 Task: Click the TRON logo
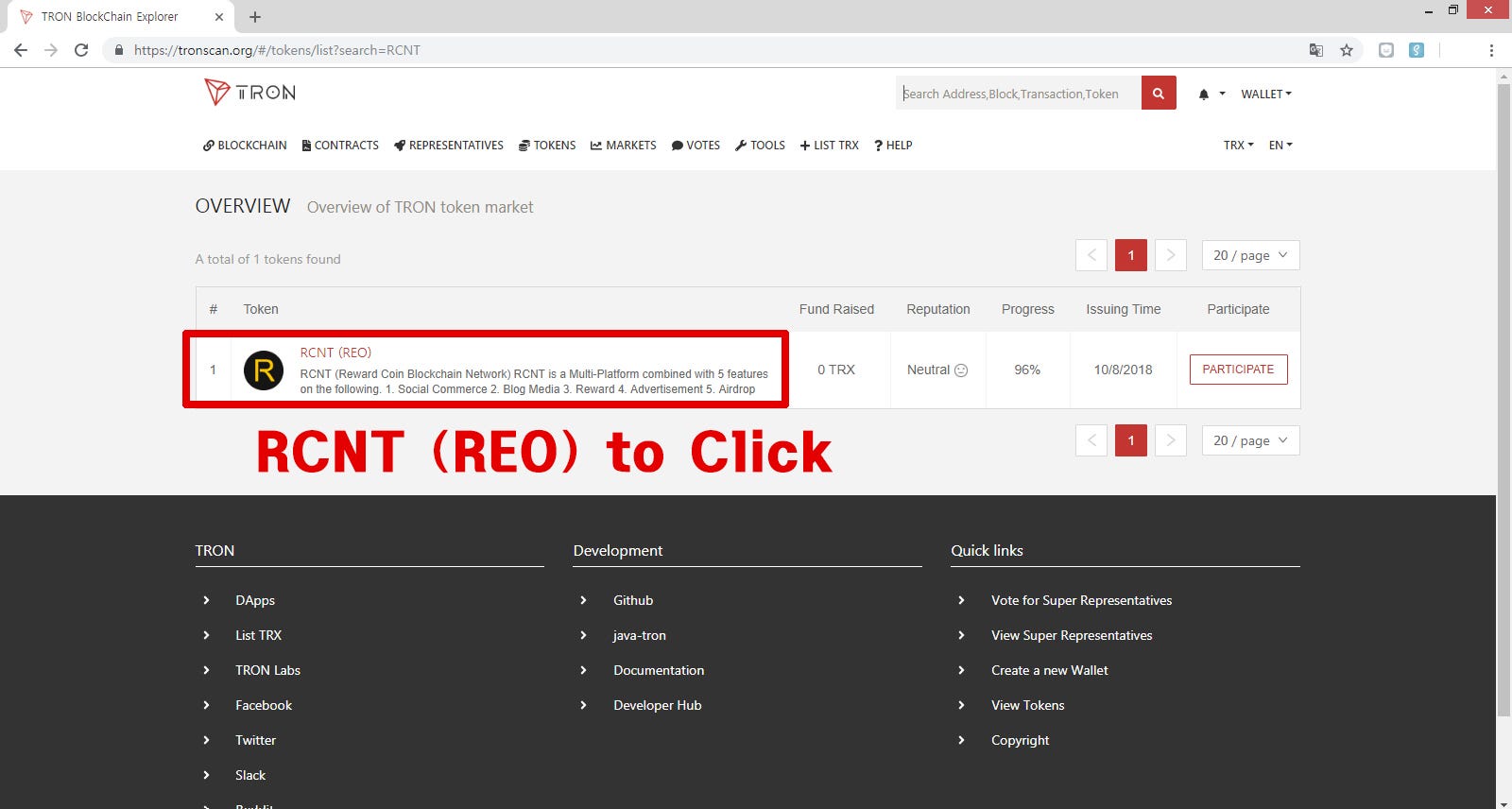point(249,92)
